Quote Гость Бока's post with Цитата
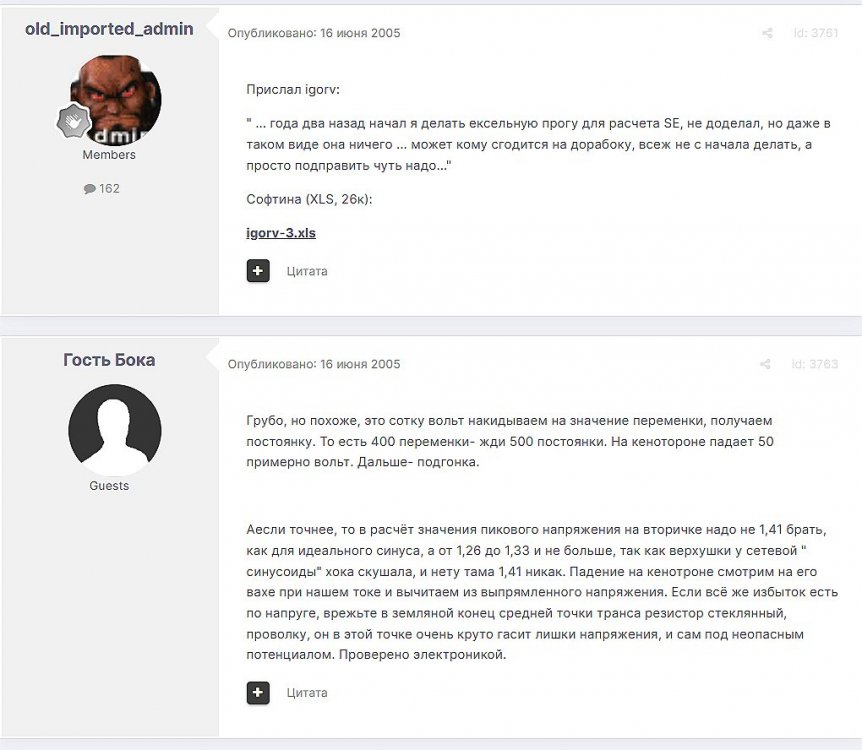This screenshot has height=750, width=862. point(307,693)
